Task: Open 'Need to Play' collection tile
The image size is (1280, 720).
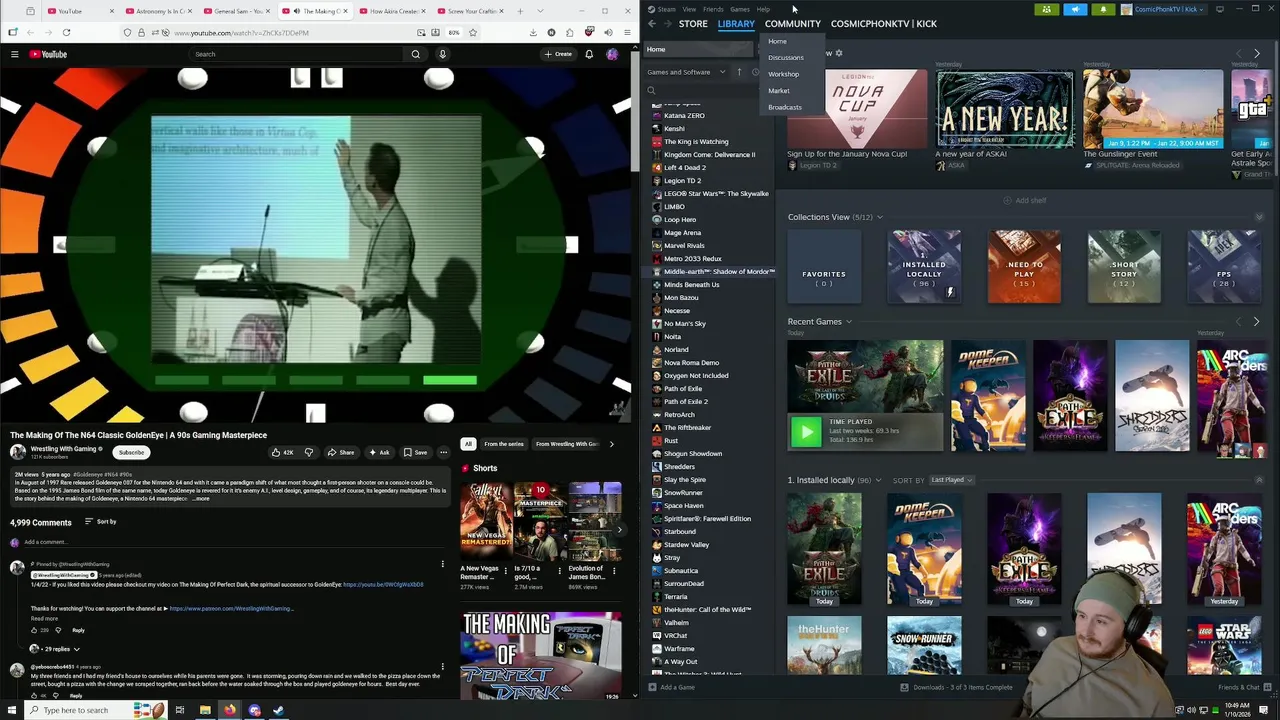Action: point(1024,267)
